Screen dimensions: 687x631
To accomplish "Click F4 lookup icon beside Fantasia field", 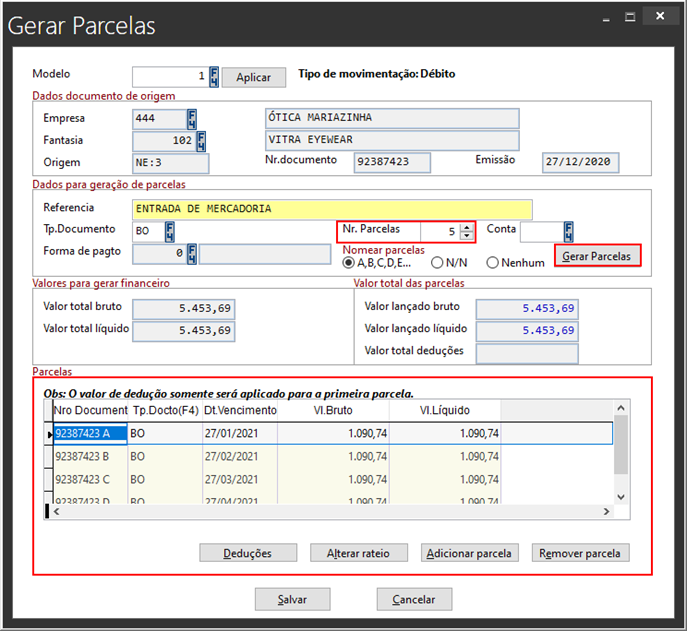I will pos(201,140).
